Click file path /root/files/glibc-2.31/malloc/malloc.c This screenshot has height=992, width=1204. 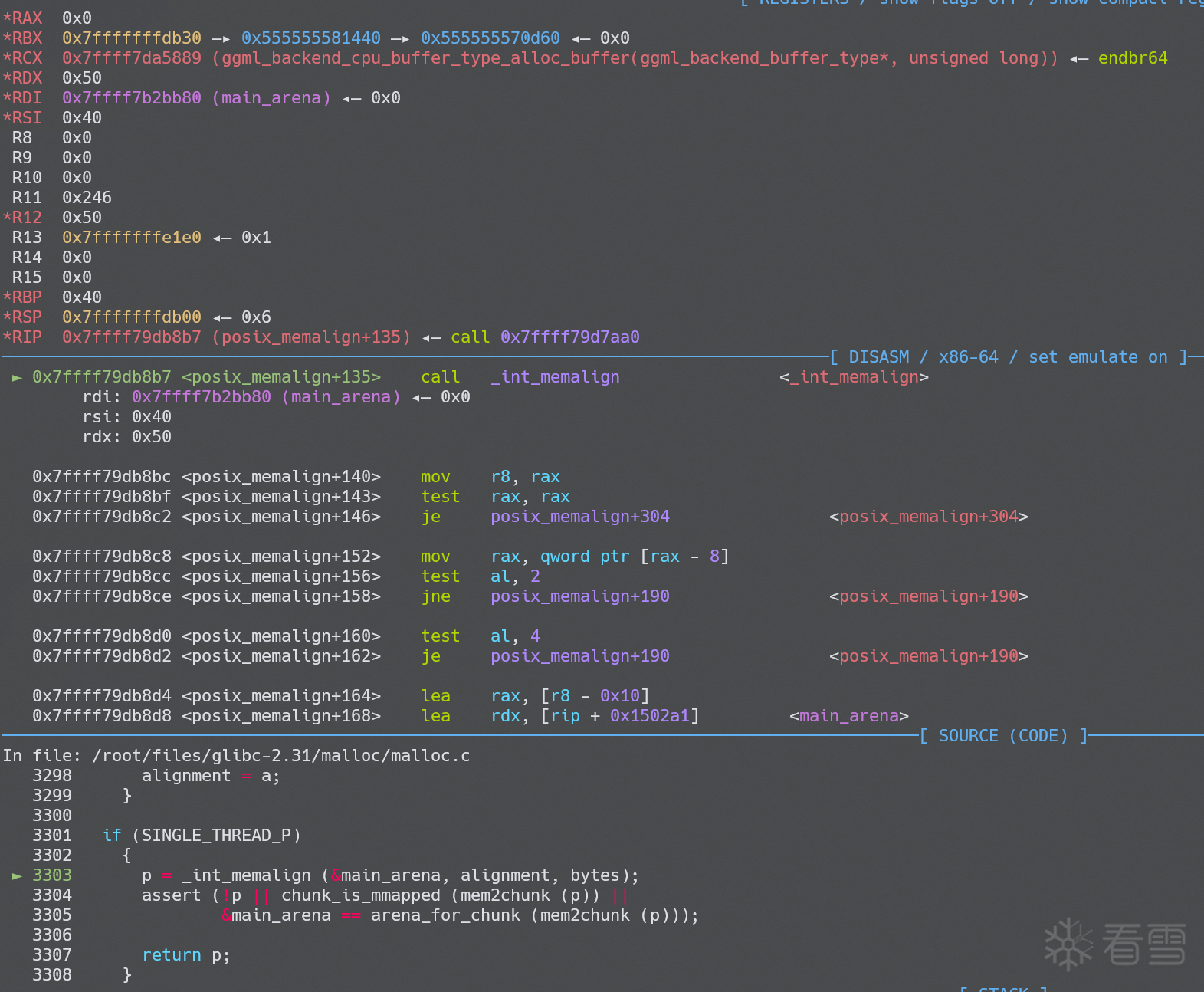pos(281,755)
